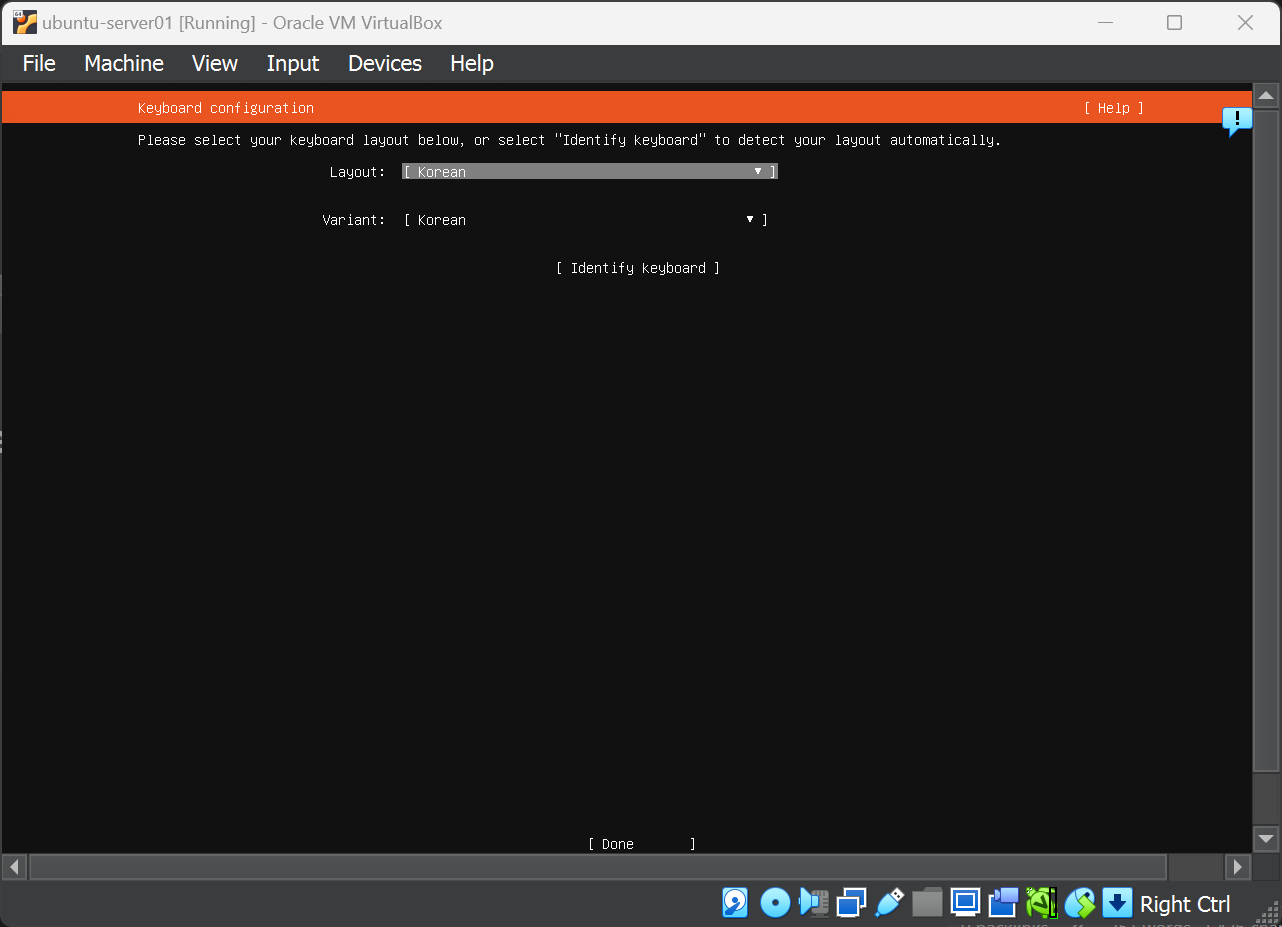The image size is (1282, 927).
Task: Click the network adapter status icon
Action: pos(851,903)
